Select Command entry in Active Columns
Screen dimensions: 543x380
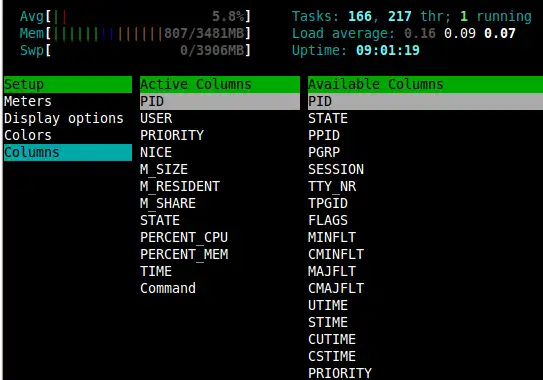tap(168, 289)
